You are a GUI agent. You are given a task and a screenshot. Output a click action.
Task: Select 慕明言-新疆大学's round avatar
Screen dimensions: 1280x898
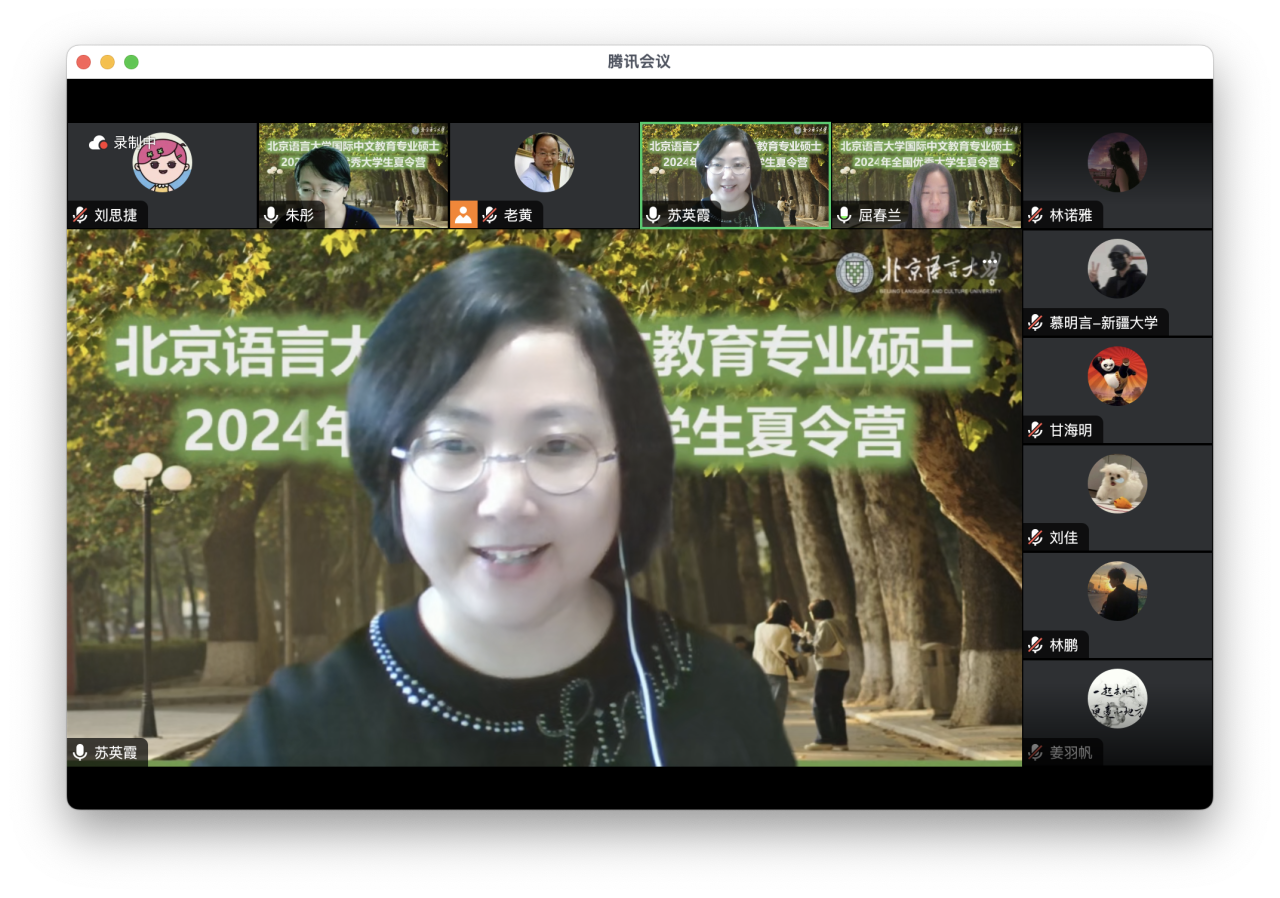click(1117, 269)
